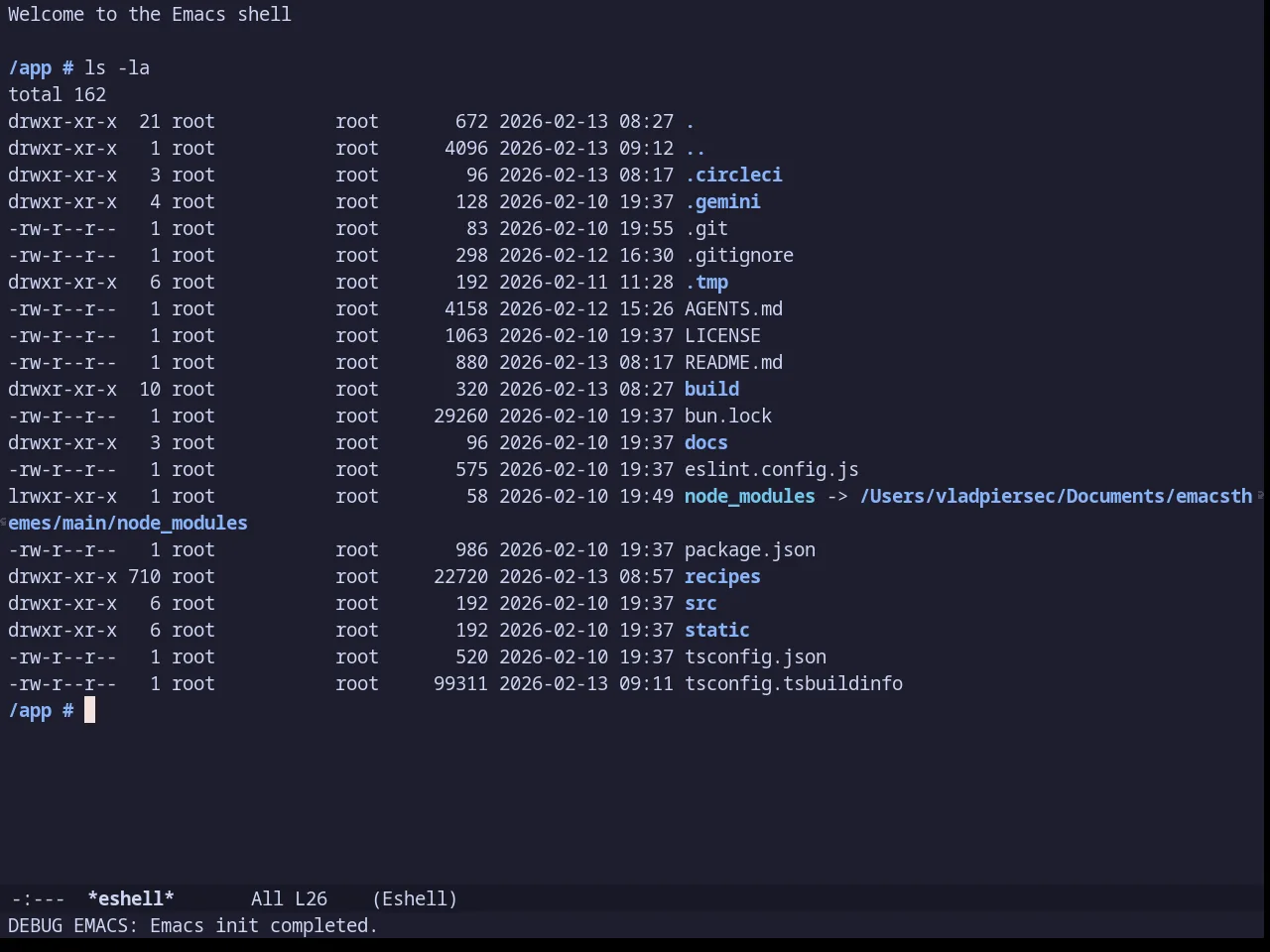1270x952 pixels.
Task: Select the docs directory entry
Action: point(706,442)
